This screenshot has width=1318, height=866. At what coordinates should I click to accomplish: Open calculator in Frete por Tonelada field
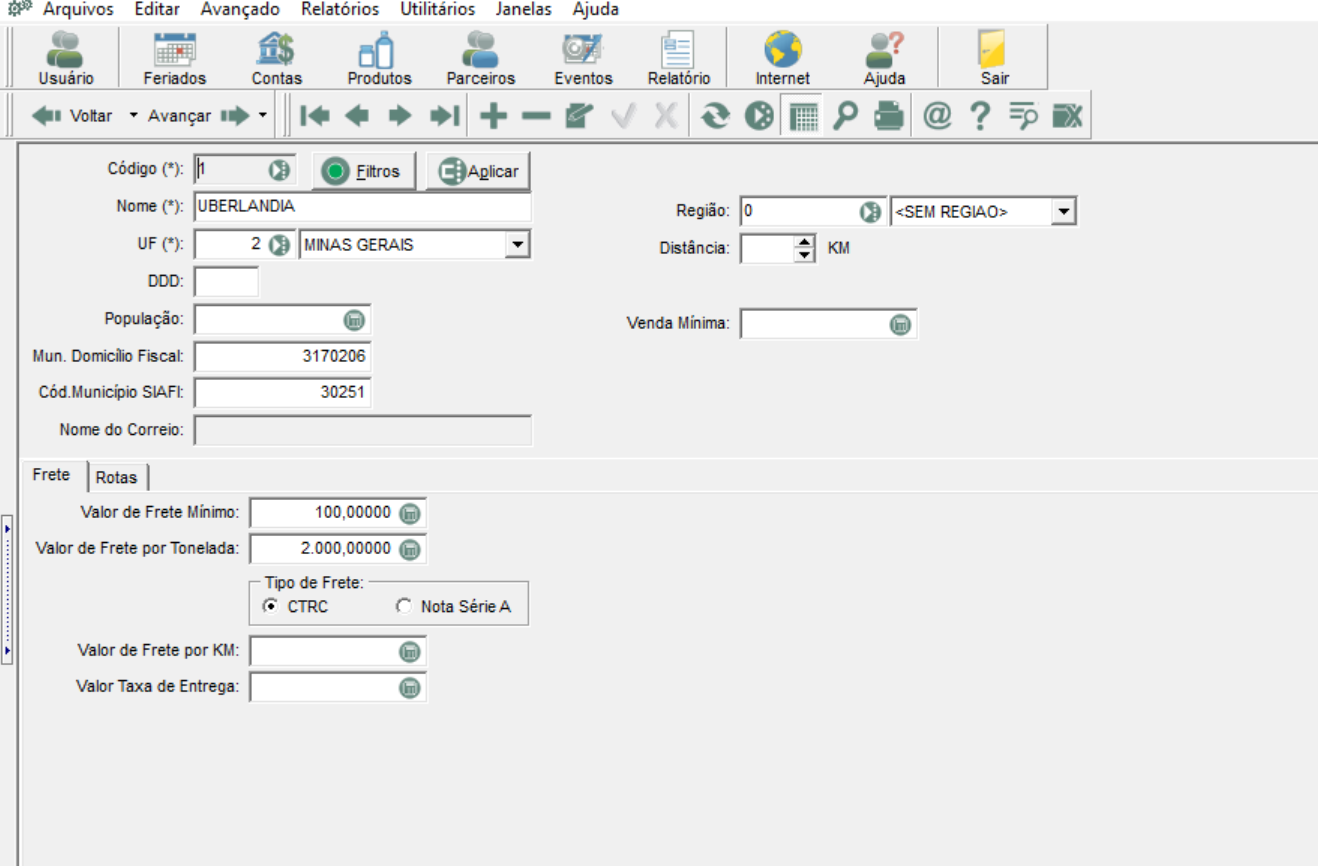coord(410,549)
